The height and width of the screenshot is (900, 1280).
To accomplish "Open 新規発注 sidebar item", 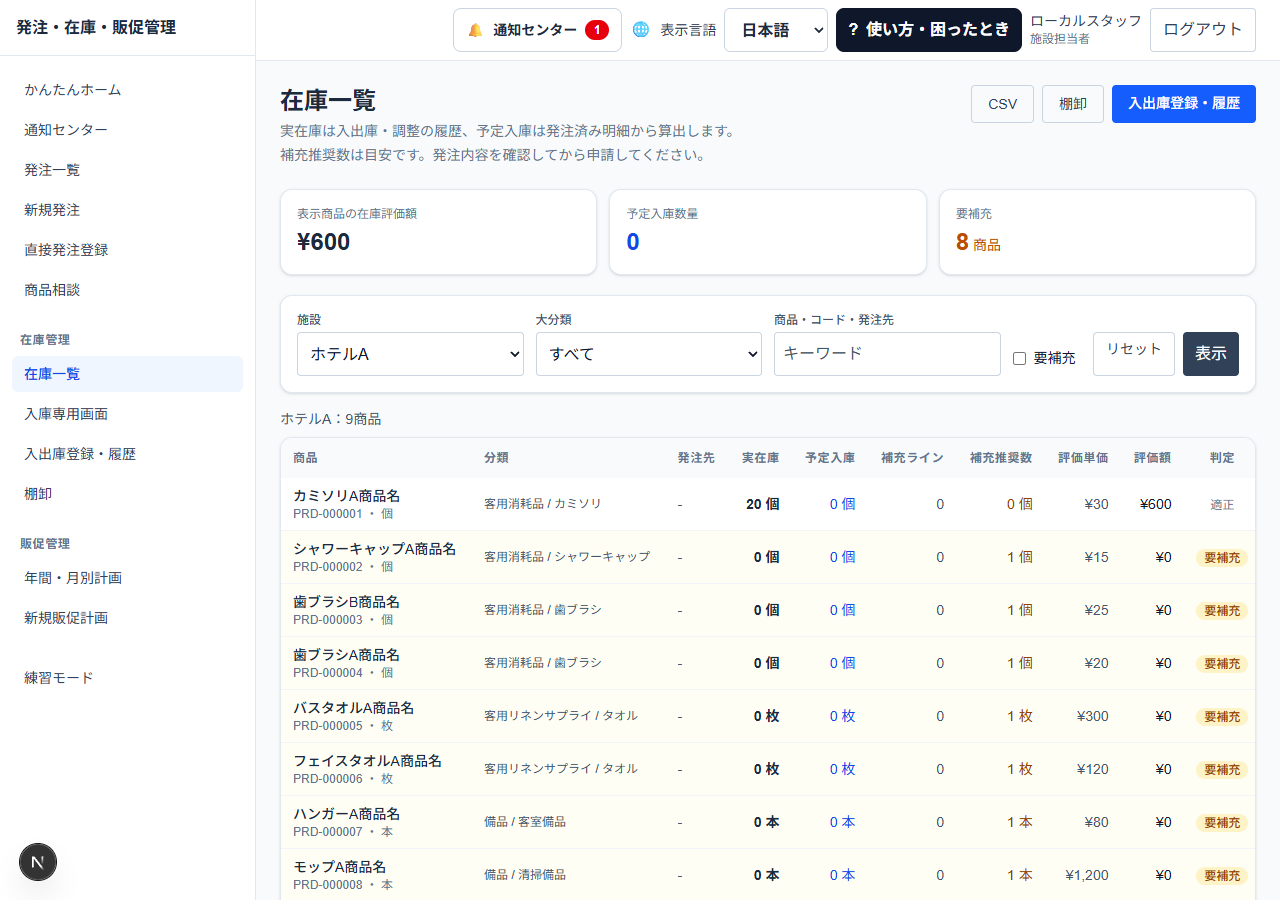I will (x=127, y=210).
